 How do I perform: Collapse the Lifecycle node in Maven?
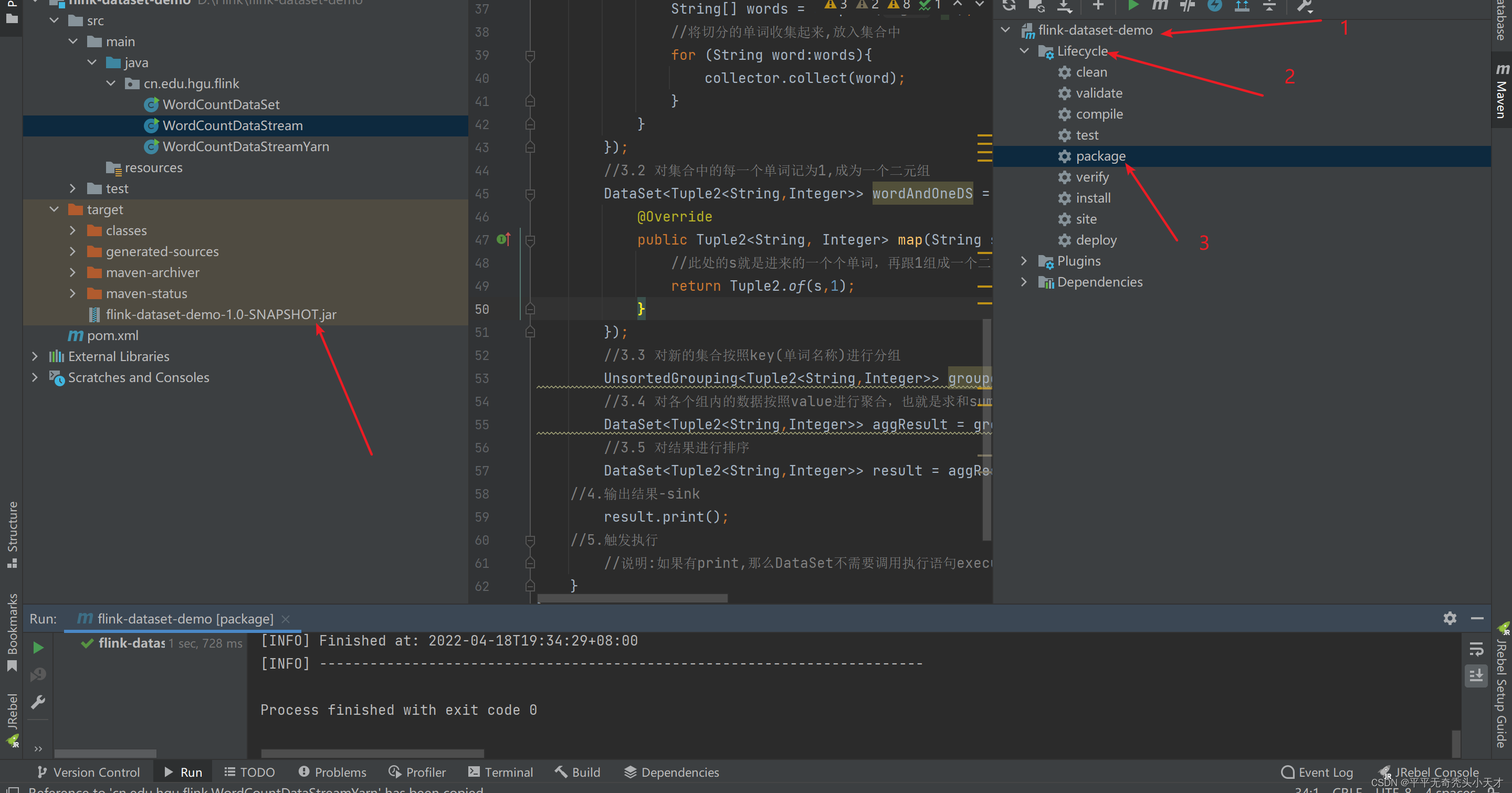[1024, 51]
